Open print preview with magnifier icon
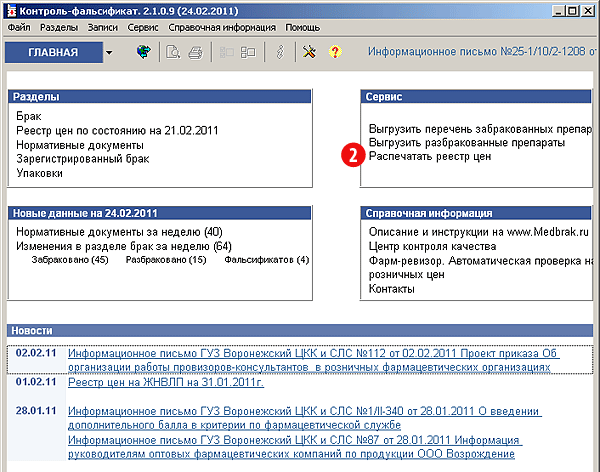 (173, 52)
